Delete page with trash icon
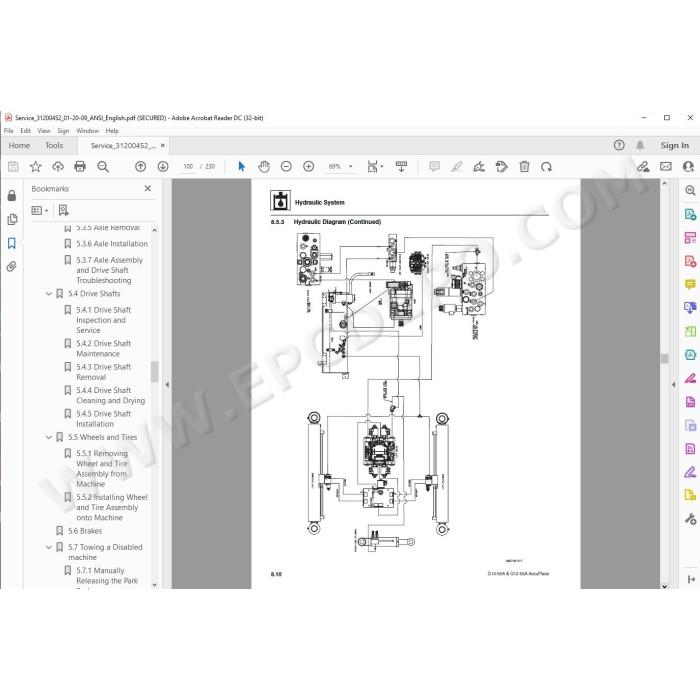Screen dimensions: 700x700 (x=524, y=167)
